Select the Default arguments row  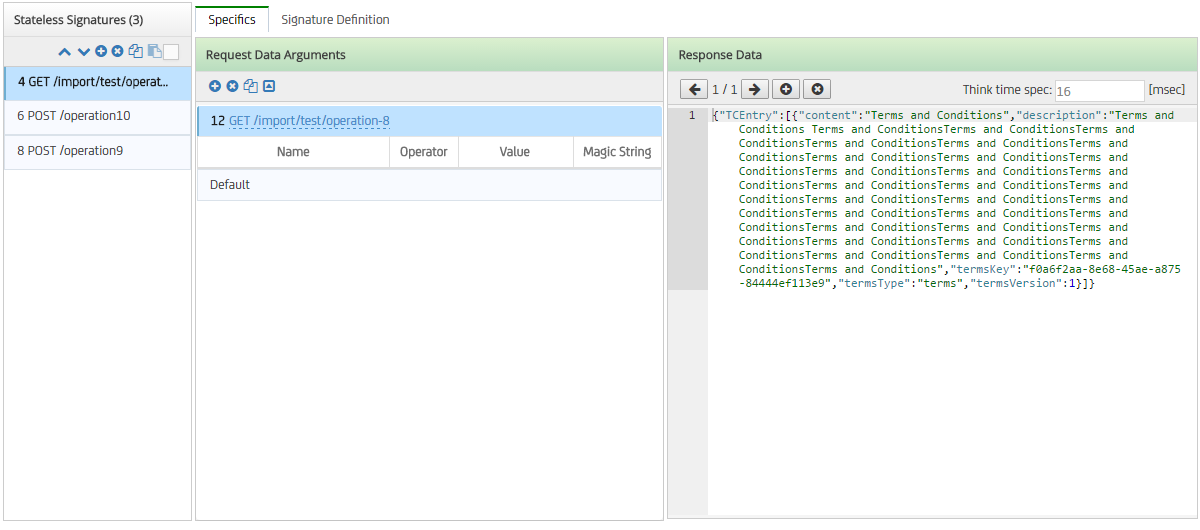[x=429, y=185]
